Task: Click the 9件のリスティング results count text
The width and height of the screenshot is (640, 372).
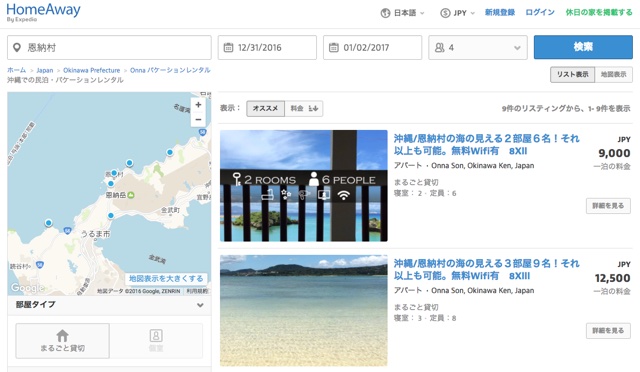Action: (x=566, y=109)
